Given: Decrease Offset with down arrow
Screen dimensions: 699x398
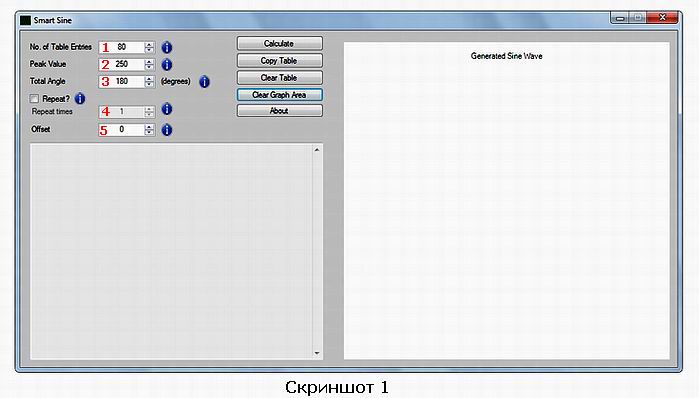Looking at the screenshot, I should click(149, 132).
